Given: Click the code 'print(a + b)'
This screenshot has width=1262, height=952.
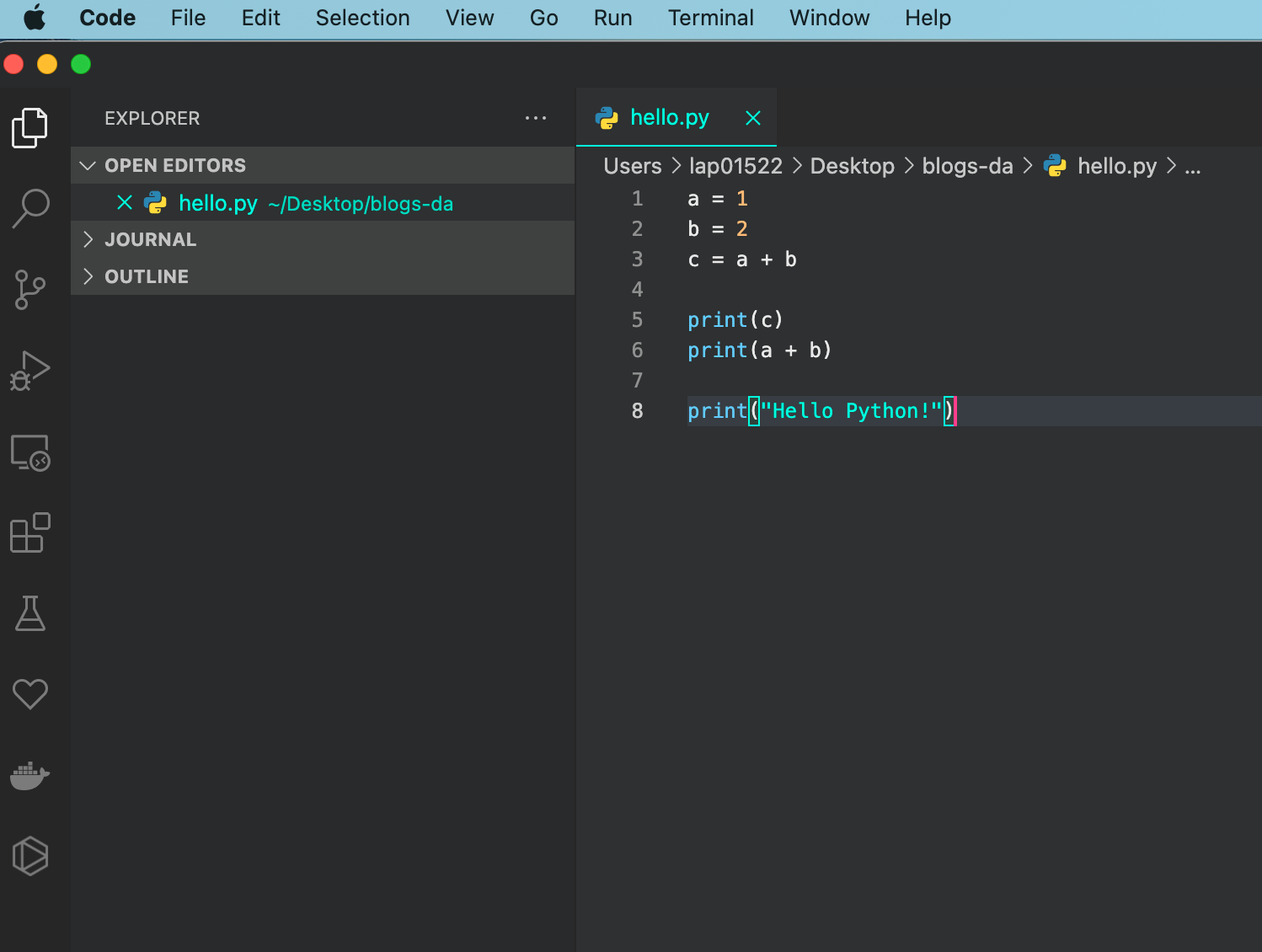Looking at the screenshot, I should tap(760, 350).
